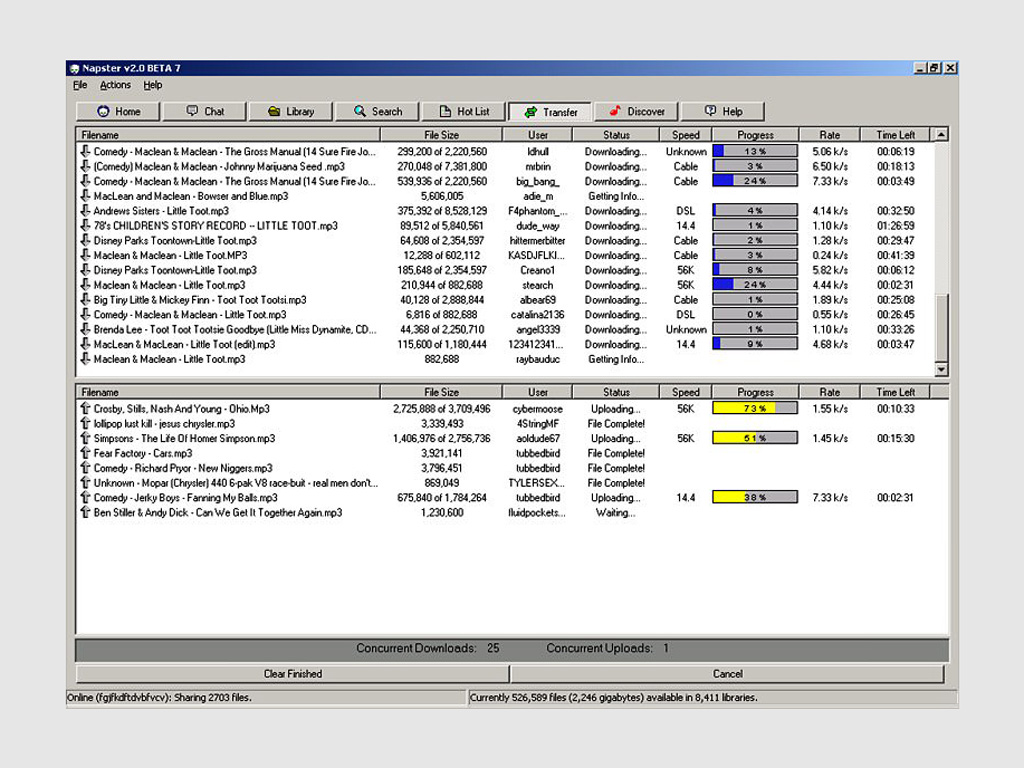The width and height of the screenshot is (1024, 768).
Task: Go to the Search tab
Action: pyautogui.click(x=377, y=112)
